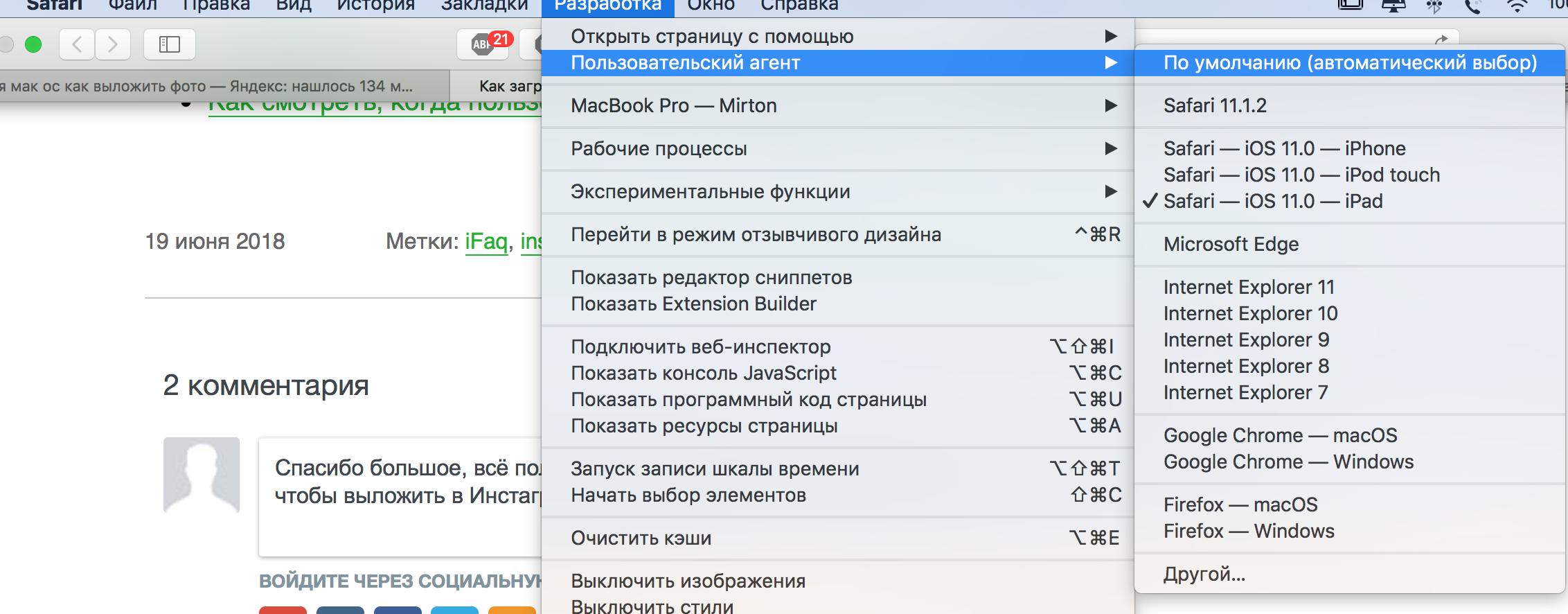Select the checked Safari iOS 11.0 iPad agent
This screenshot has height=614, width=1568.
[1349, 201]
